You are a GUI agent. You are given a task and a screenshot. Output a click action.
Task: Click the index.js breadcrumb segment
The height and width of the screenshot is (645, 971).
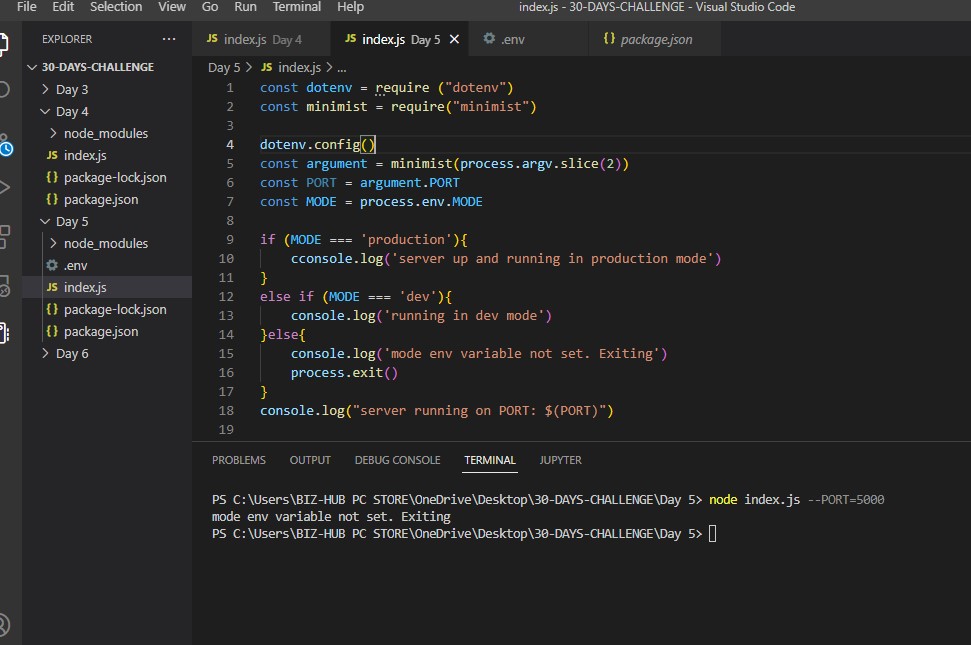[291, 67]
